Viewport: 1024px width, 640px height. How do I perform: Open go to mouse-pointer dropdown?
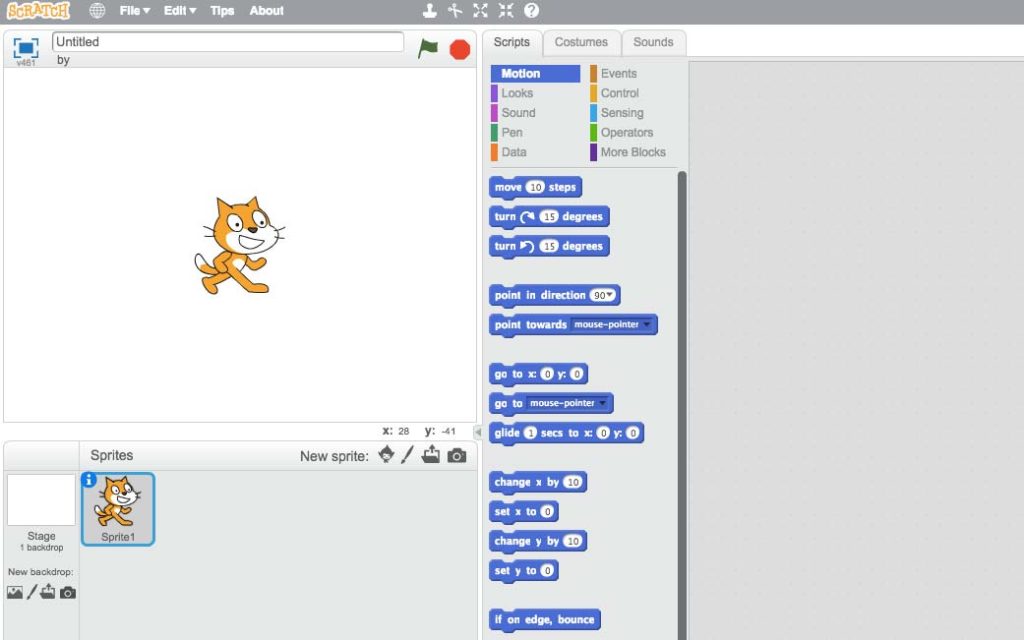click(602, 403)
